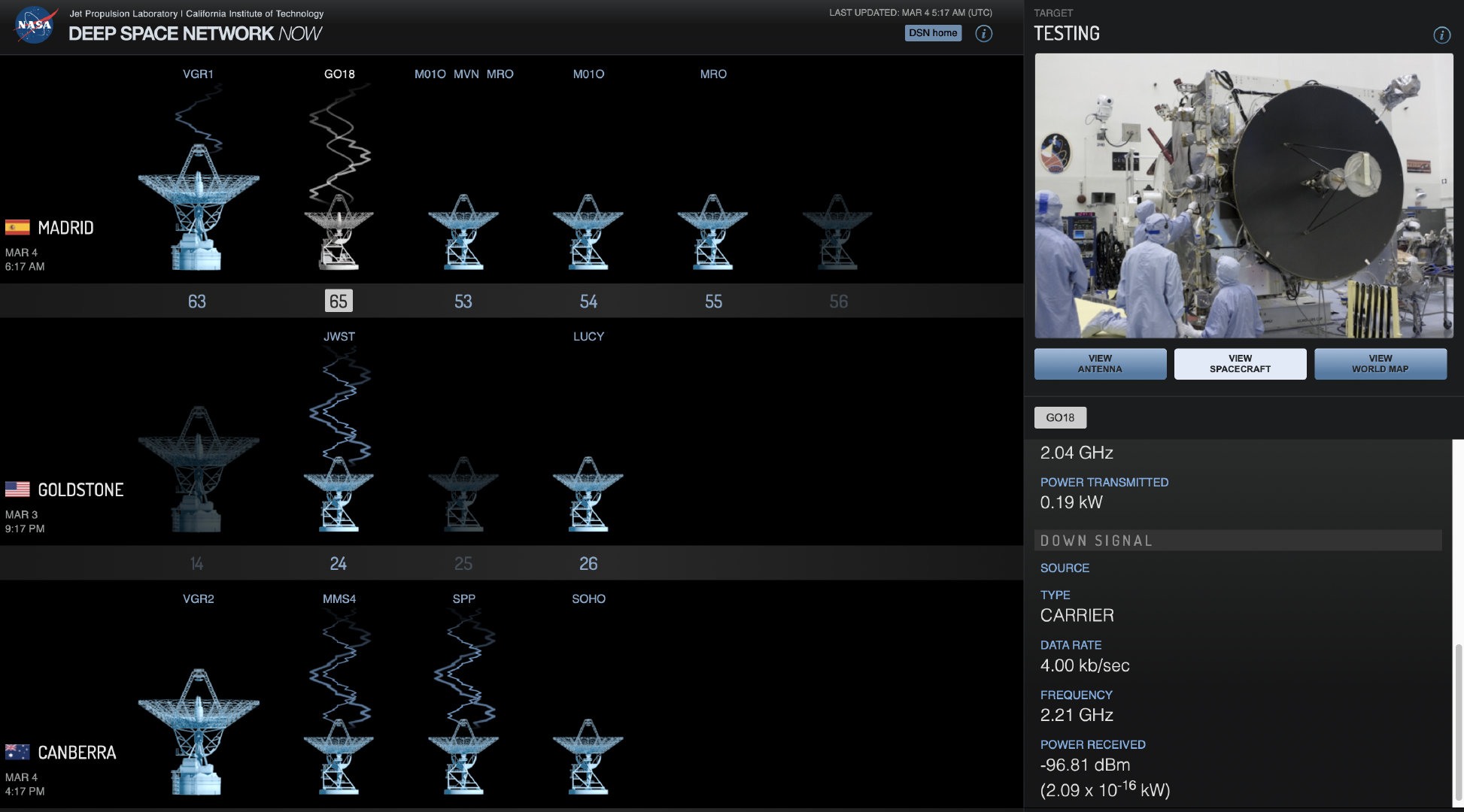Click the View Antenna button
The width and height of the screenshot is (1464, 812).
click(x=1100, y=364)
